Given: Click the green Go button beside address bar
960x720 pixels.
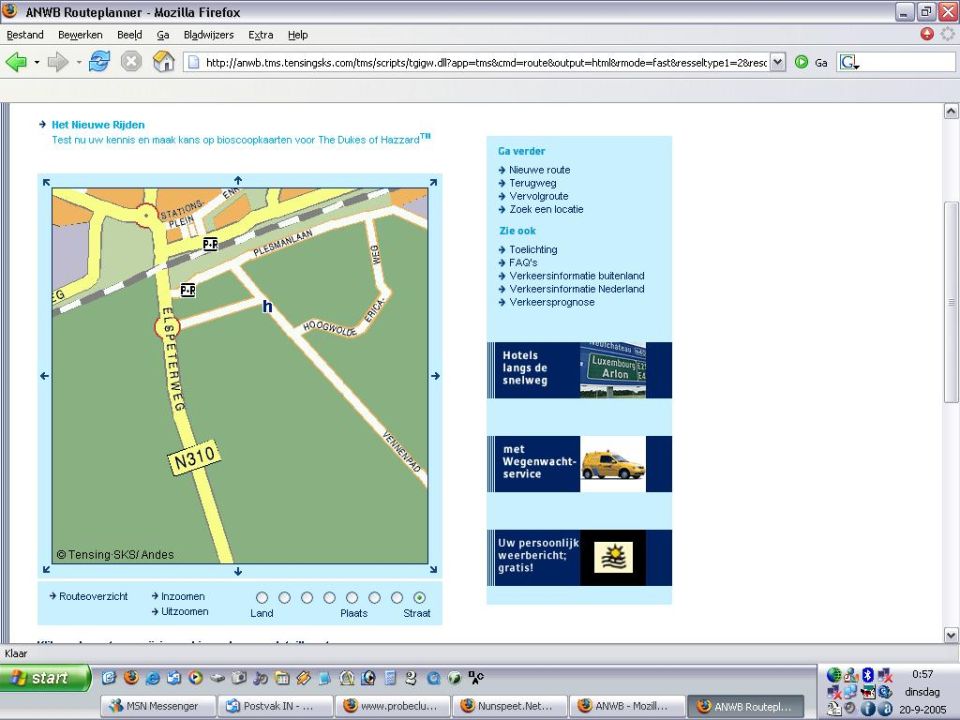Looking at the screenshot, I should (x=801, y=62).
